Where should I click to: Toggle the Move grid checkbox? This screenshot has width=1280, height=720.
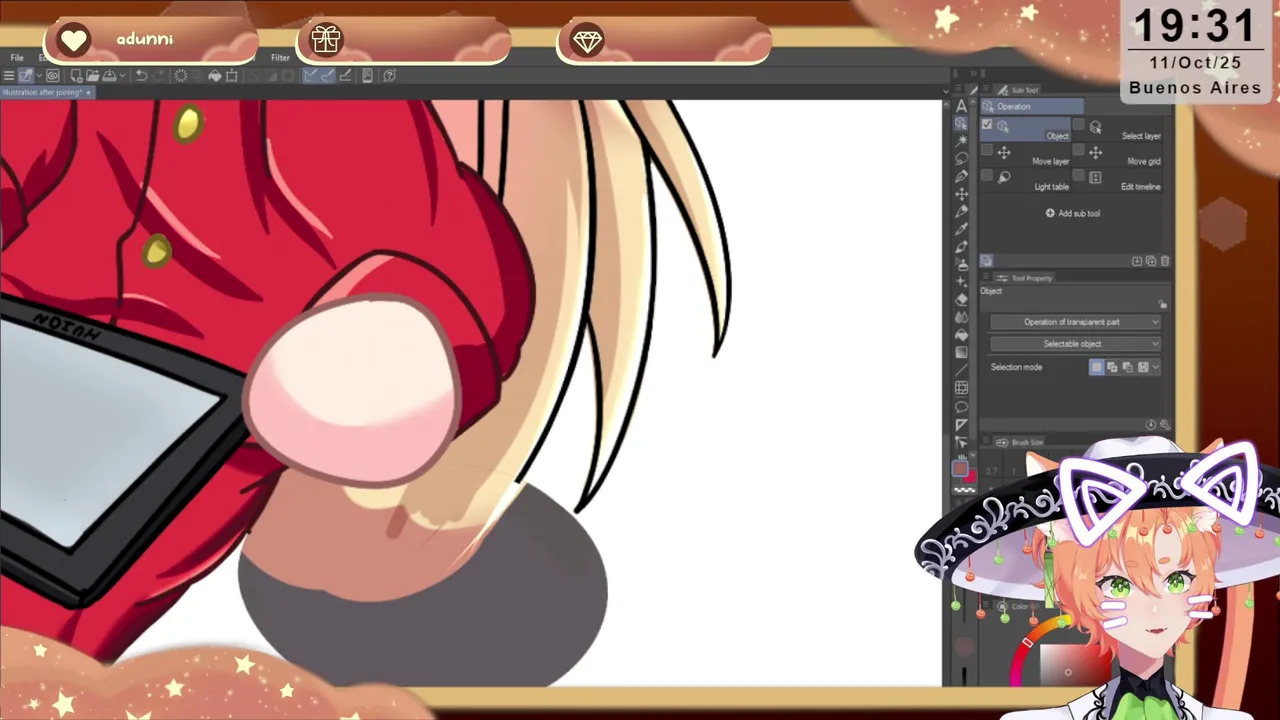(1079, 150)
